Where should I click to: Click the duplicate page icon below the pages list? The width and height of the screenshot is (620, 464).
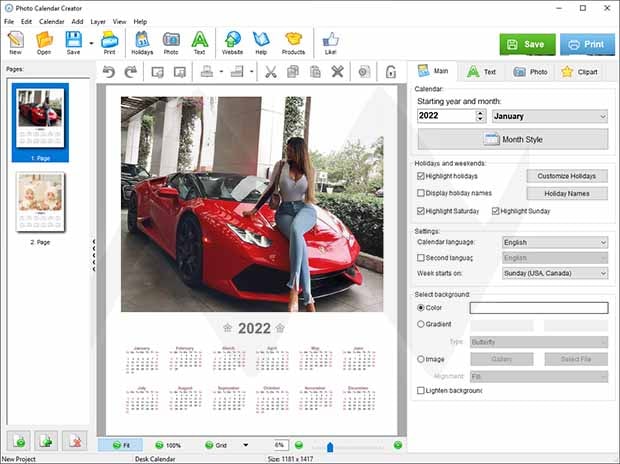point(46,441)
